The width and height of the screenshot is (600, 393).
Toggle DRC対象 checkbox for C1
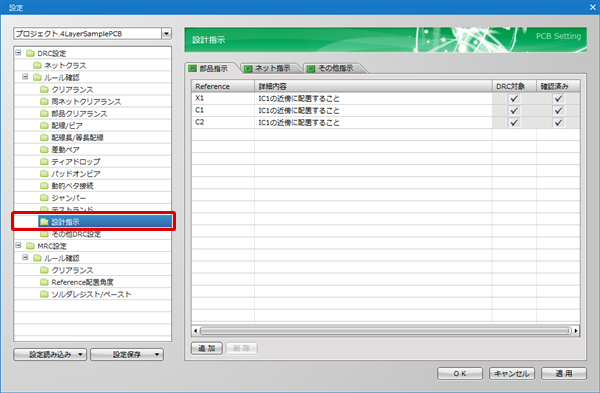click(x=514, y=111)
